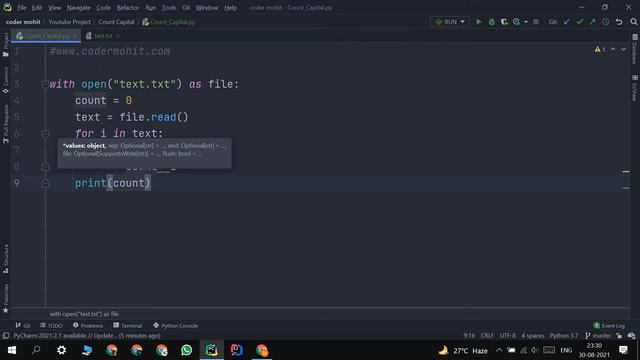This screenshot has height=360, width=640.
Task: Open the Edit menu
Action: pos(37,7)
